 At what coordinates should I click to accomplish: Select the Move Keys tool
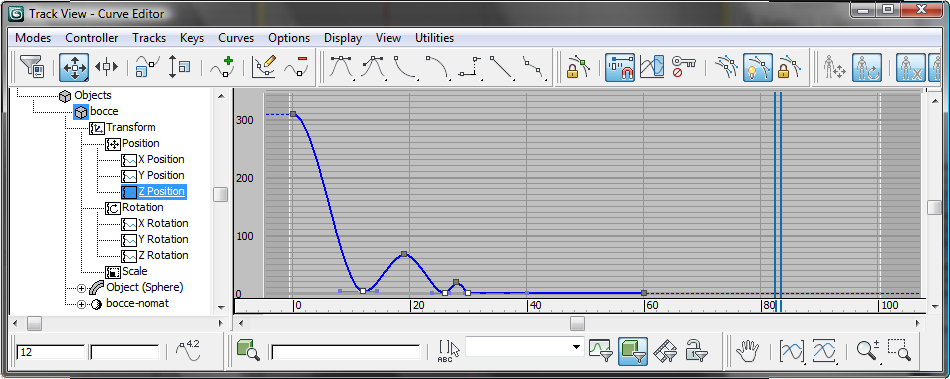point(74,67)
